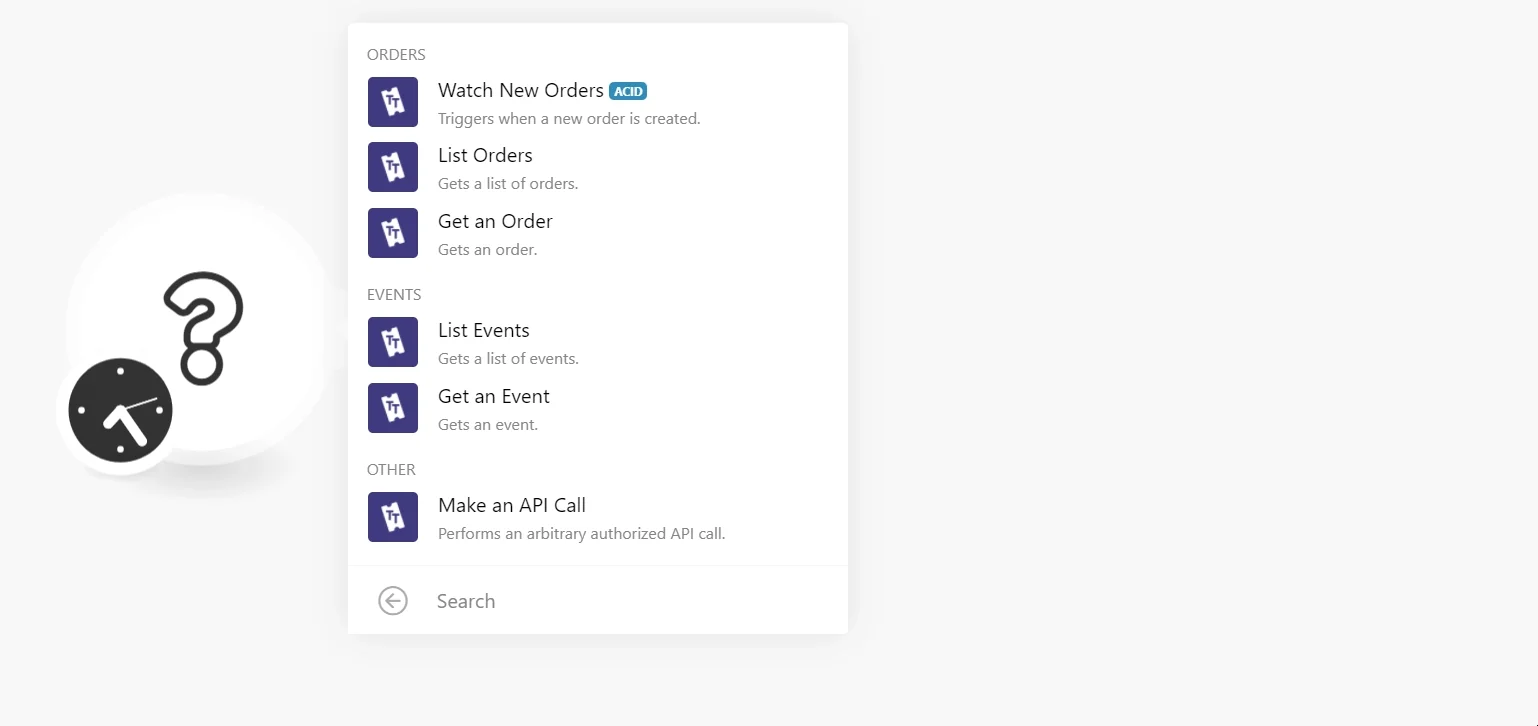Select the Get an Order entry

coord(598,233)
